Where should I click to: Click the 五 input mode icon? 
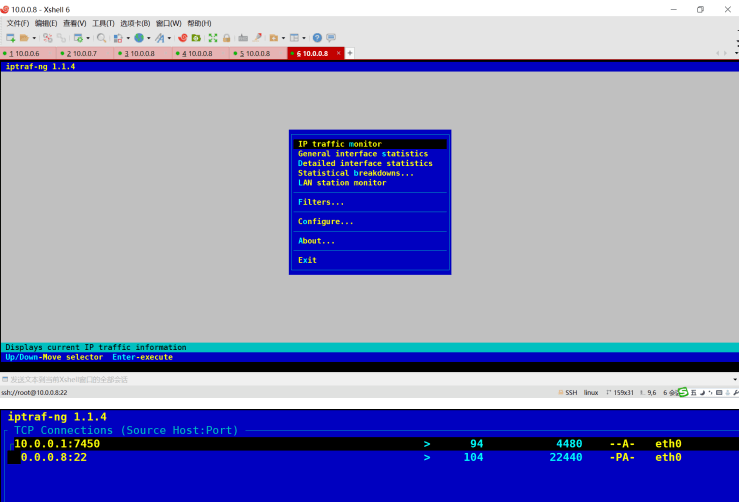[693, 392]
